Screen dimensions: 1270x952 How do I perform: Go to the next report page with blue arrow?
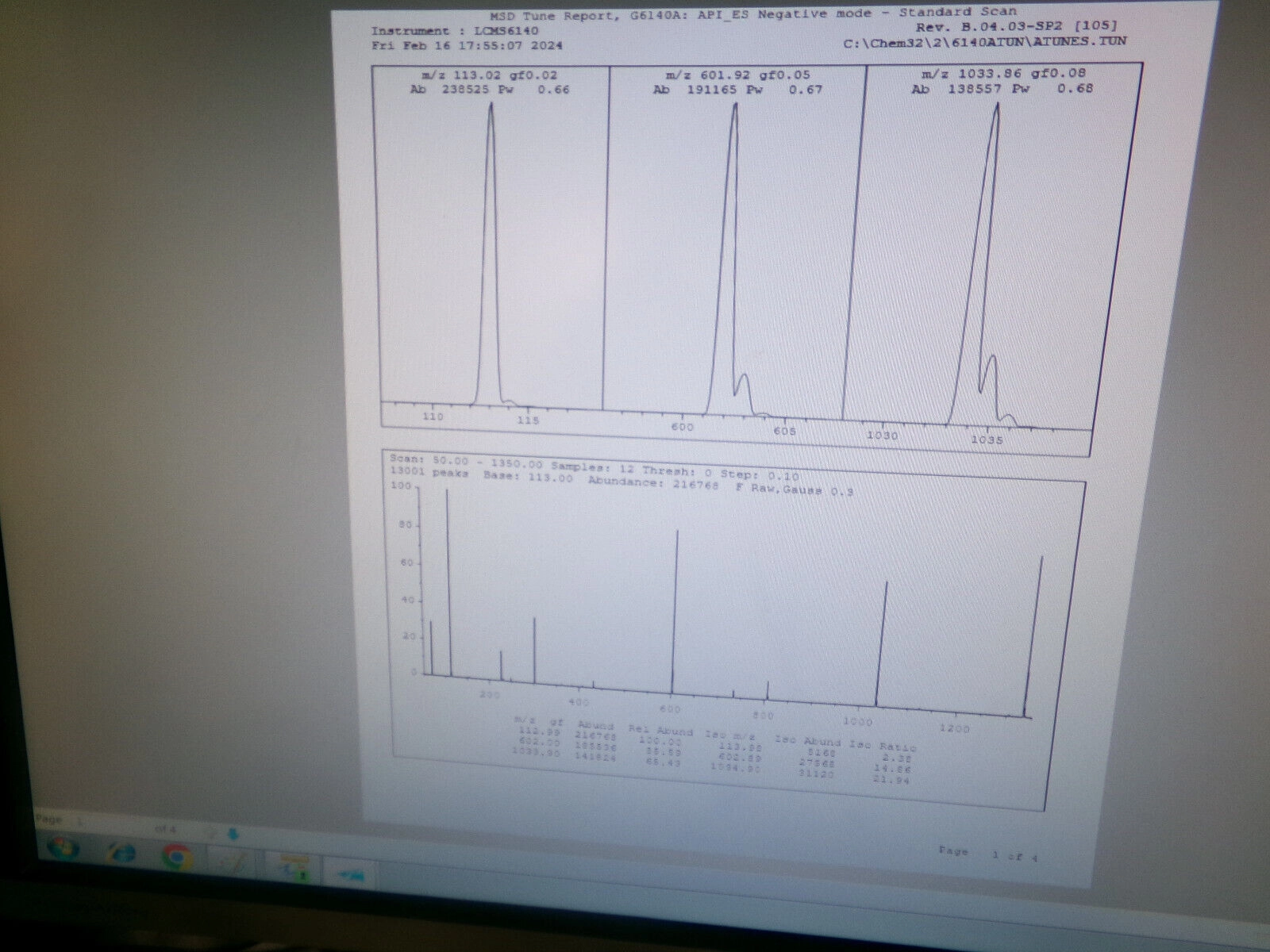click(233, 833)
